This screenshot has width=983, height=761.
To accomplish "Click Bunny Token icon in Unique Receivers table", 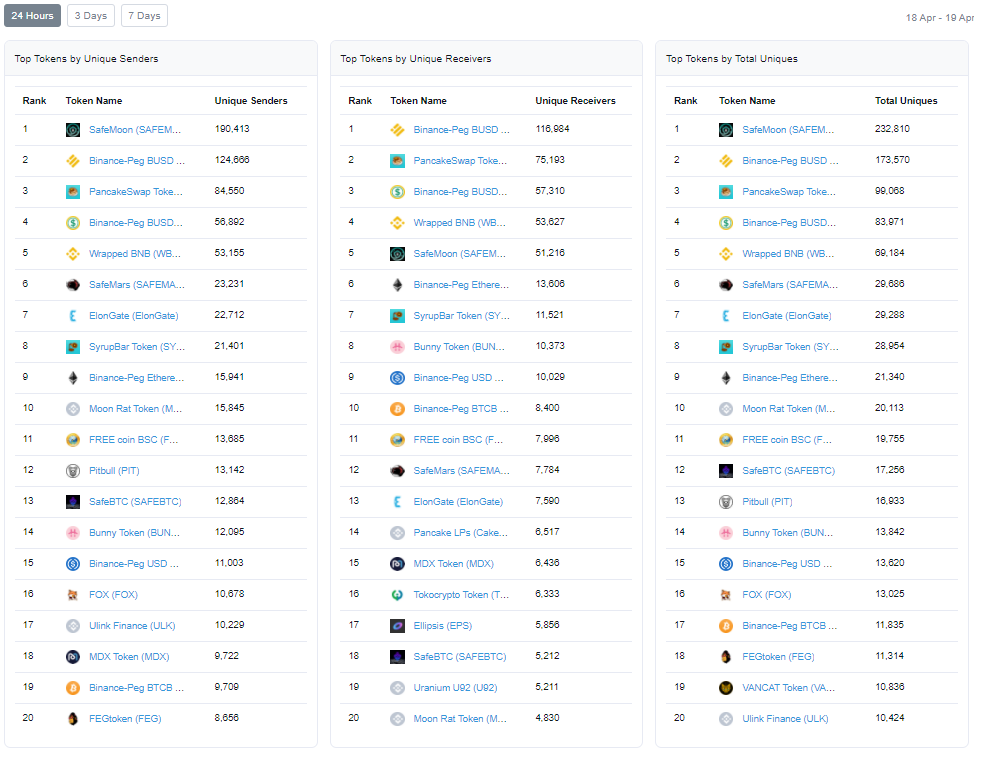I will tap(397, 347).
